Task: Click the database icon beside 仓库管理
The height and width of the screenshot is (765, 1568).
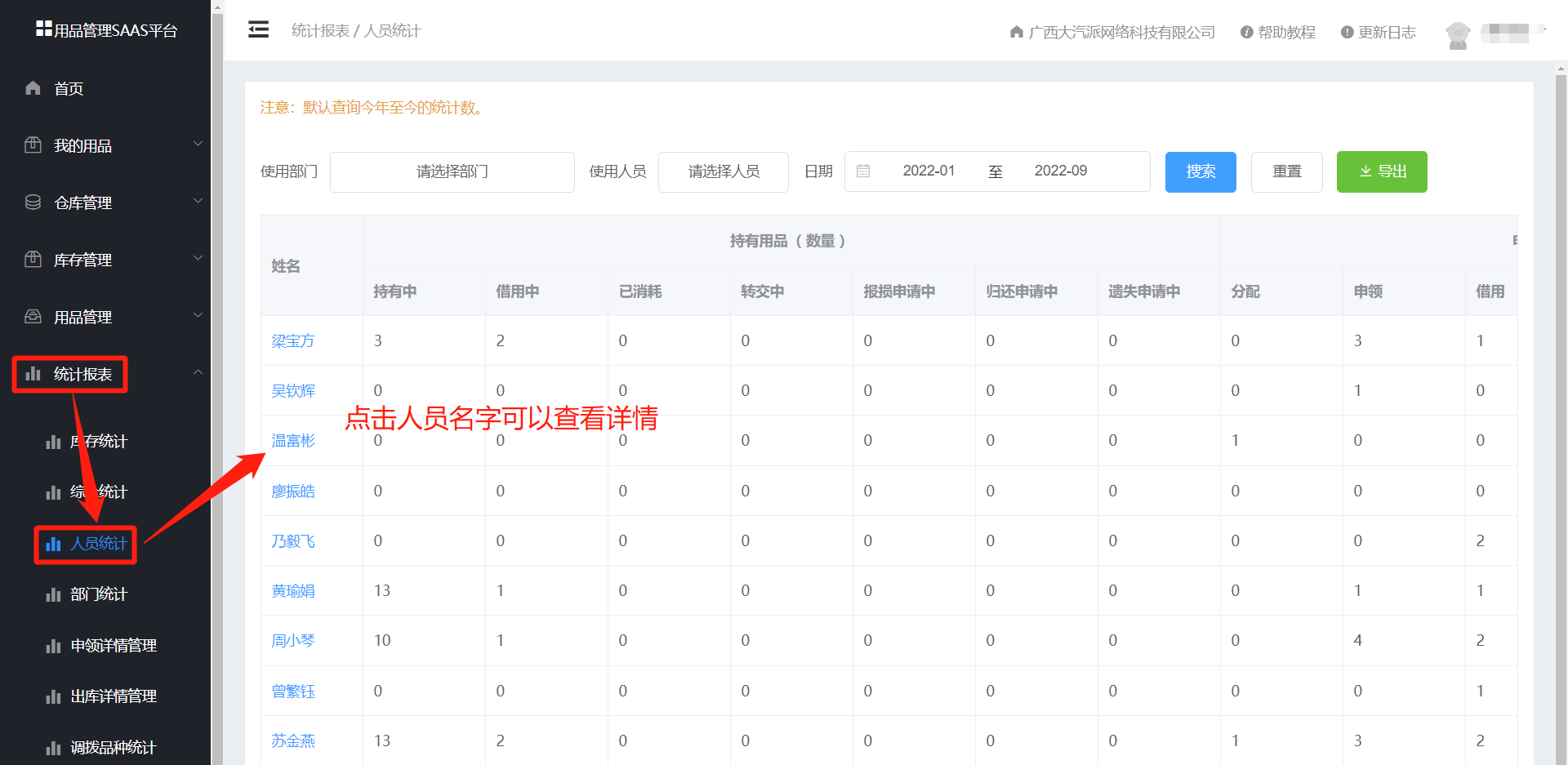Action: click(x=33, y=202)
